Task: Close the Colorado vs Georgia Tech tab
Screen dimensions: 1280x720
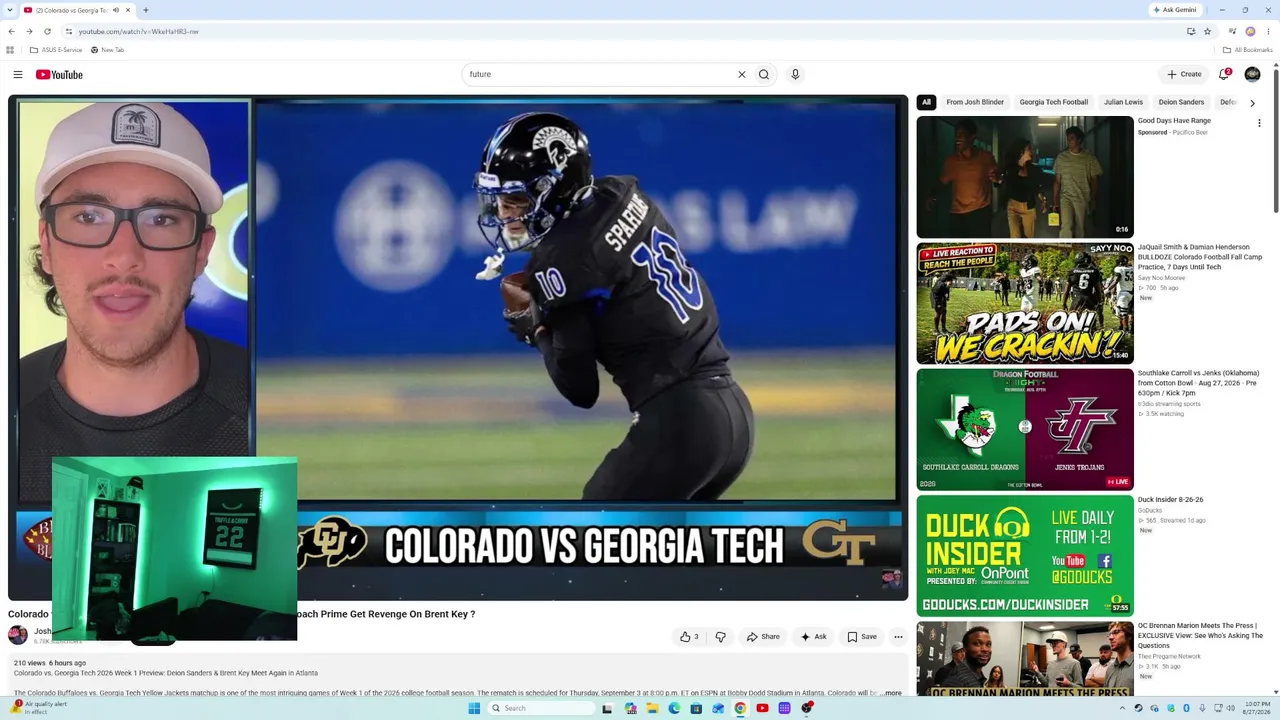Action: pos(128,10)
